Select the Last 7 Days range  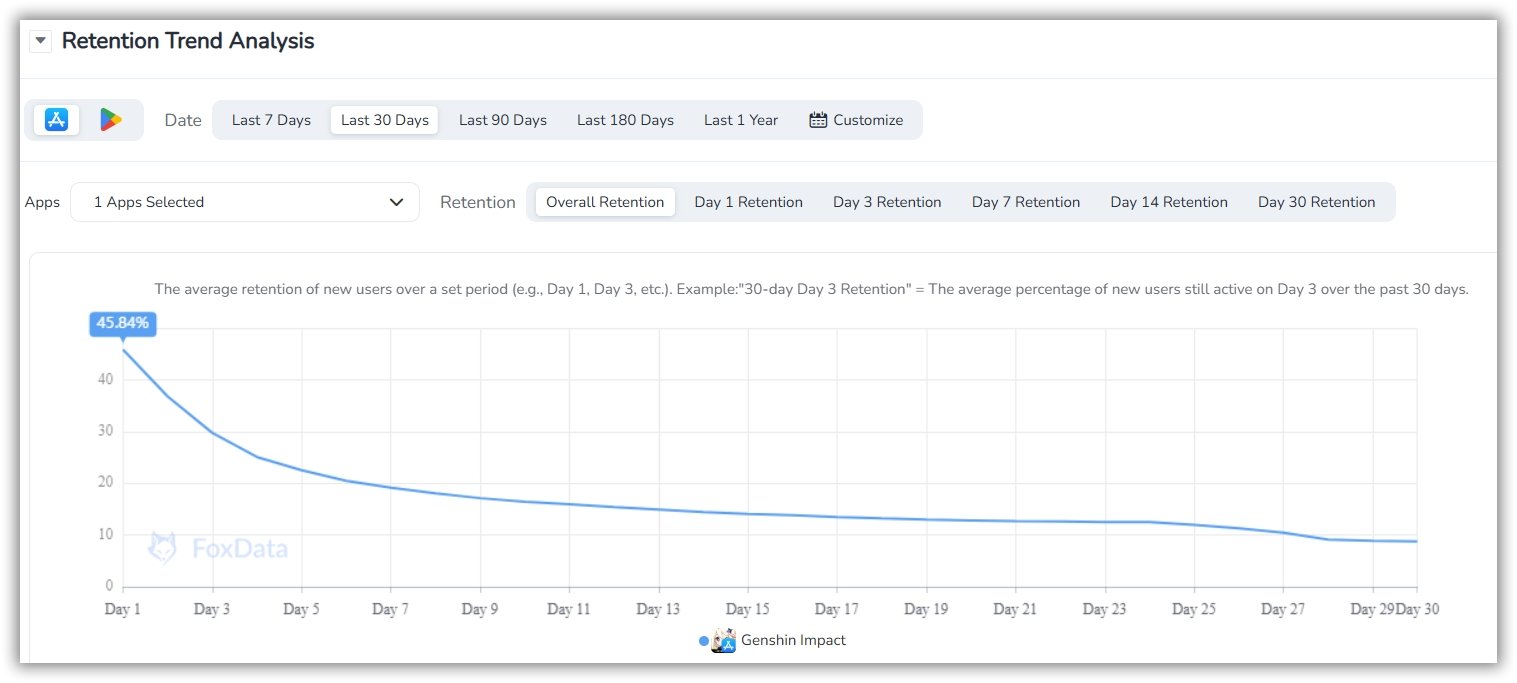(271, 120)
